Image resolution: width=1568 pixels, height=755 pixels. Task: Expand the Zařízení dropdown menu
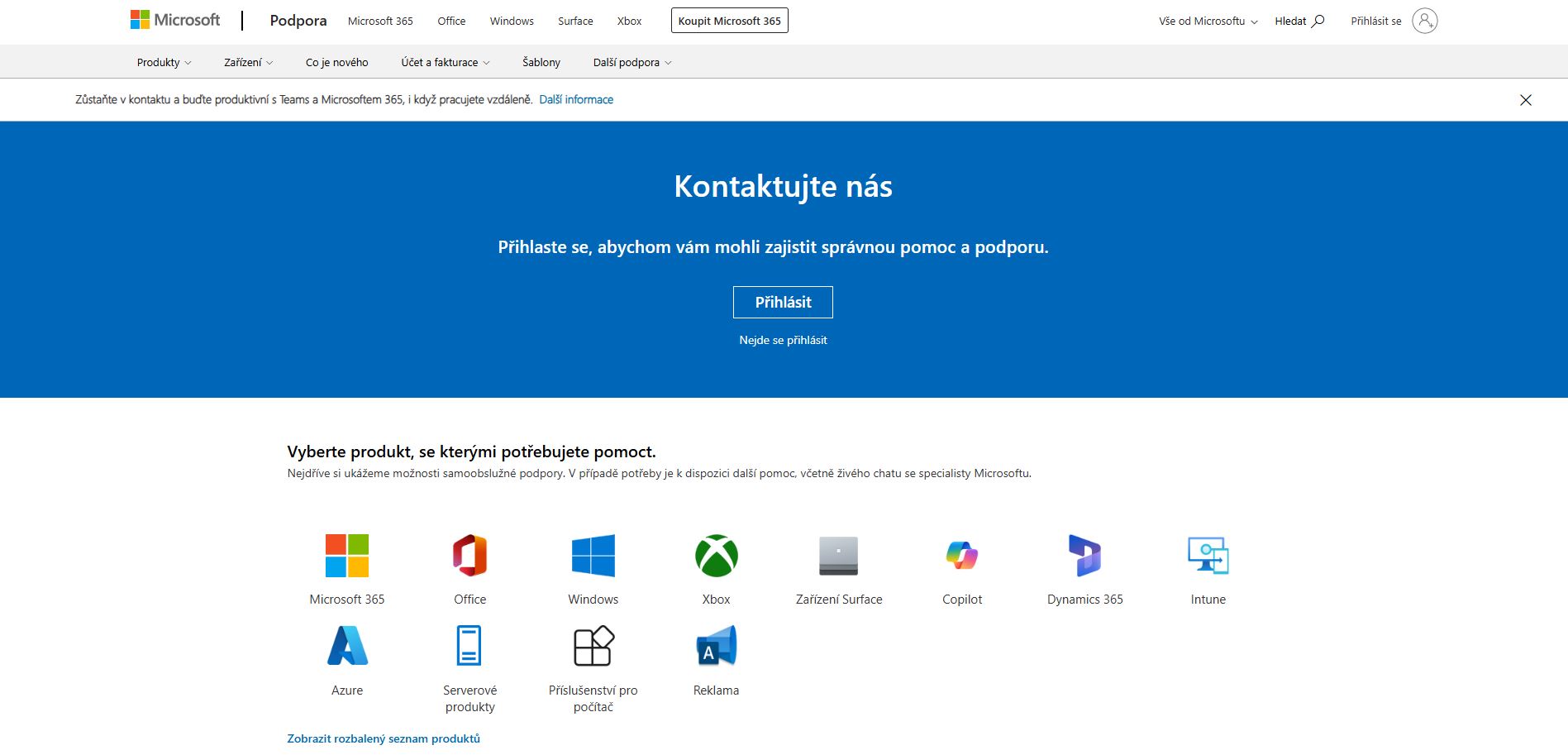click(248, 62)
